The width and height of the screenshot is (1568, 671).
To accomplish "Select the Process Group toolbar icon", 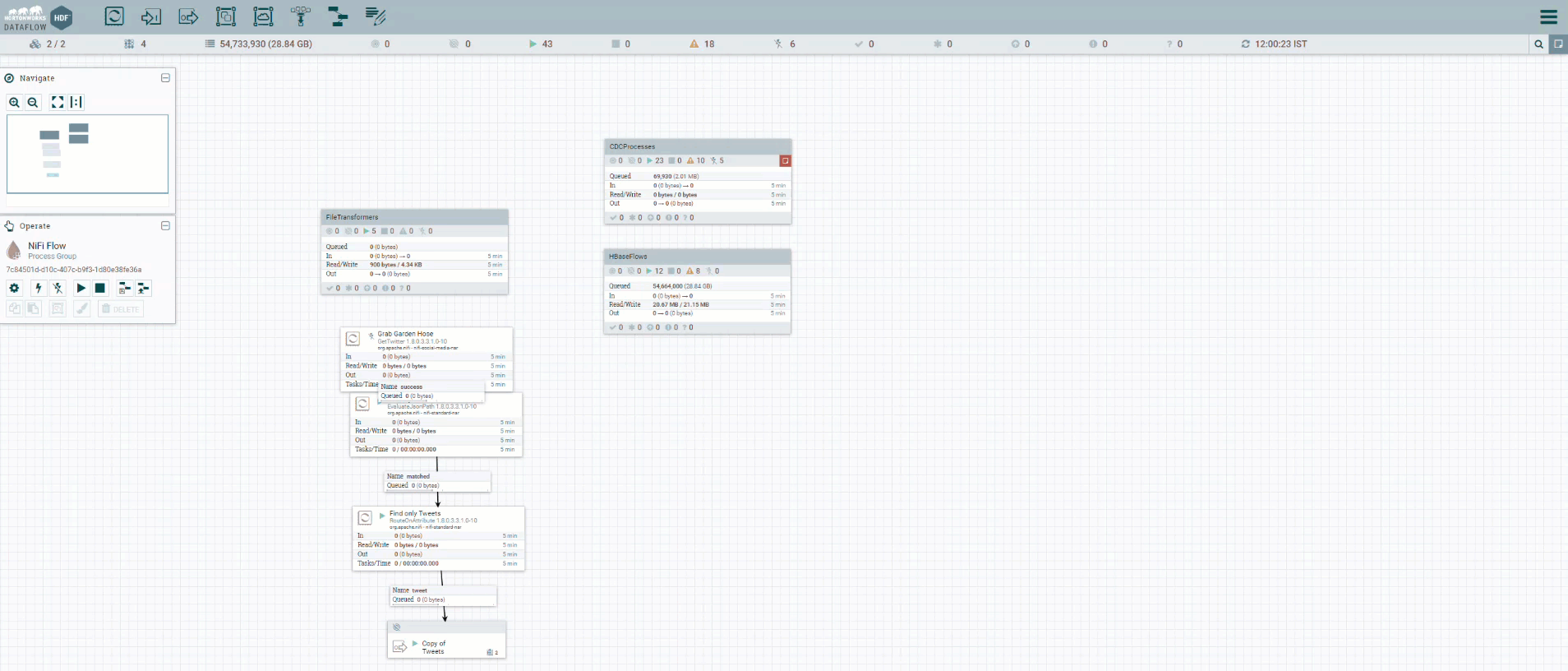I will pos(226,16).
